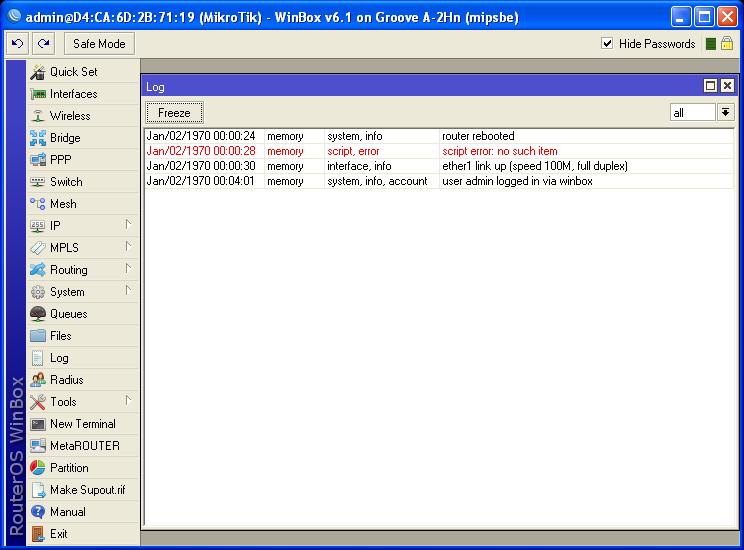Image resolution: width=744 pixels, height=550 pixels.
Task: Maximize the Log sub-window
Action: 710,86
